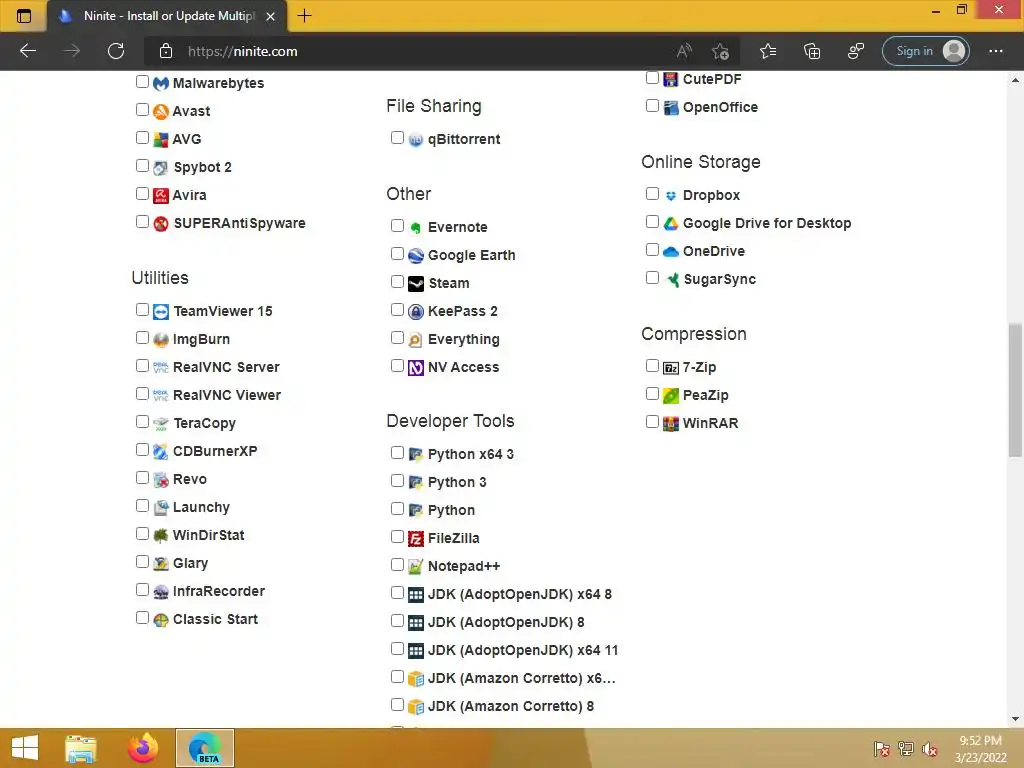Enable the Revo checkbox
The height and width of the screenshot is (768, 1024).
(142, 478)
